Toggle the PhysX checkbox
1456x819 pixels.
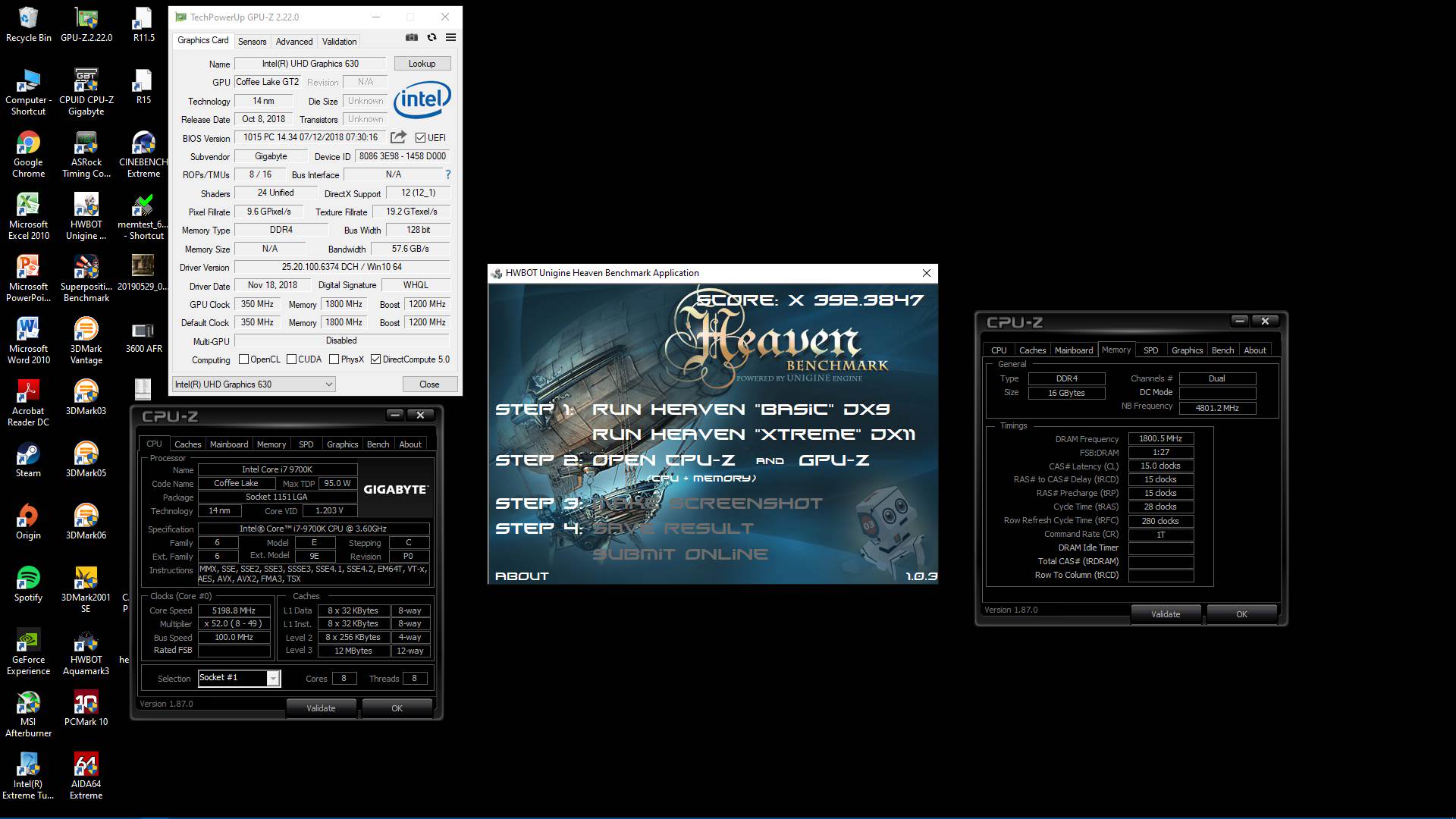[x=334, y=359]
